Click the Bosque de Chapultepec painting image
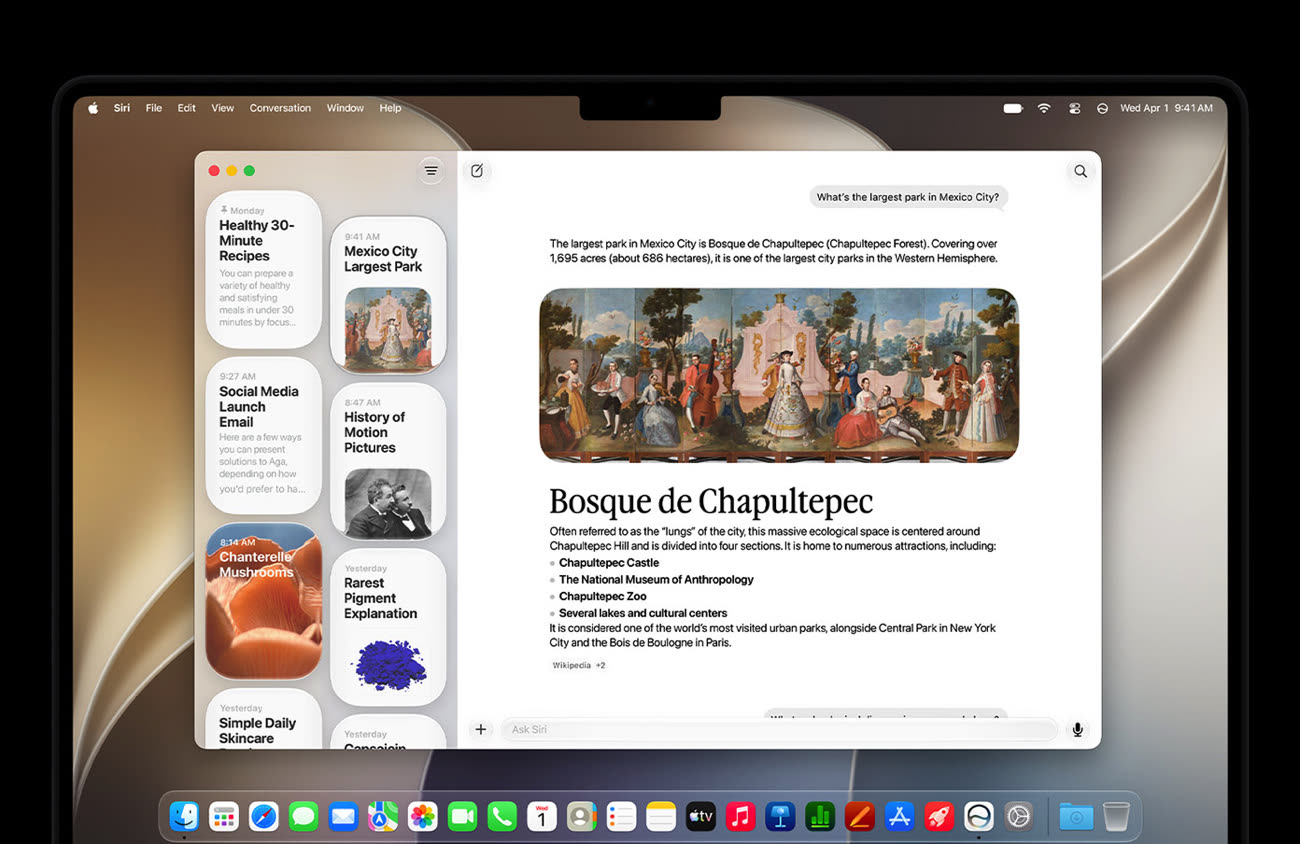Image resolution: width=1300 pixels, height=844 pixels. [x=779, y=375]
